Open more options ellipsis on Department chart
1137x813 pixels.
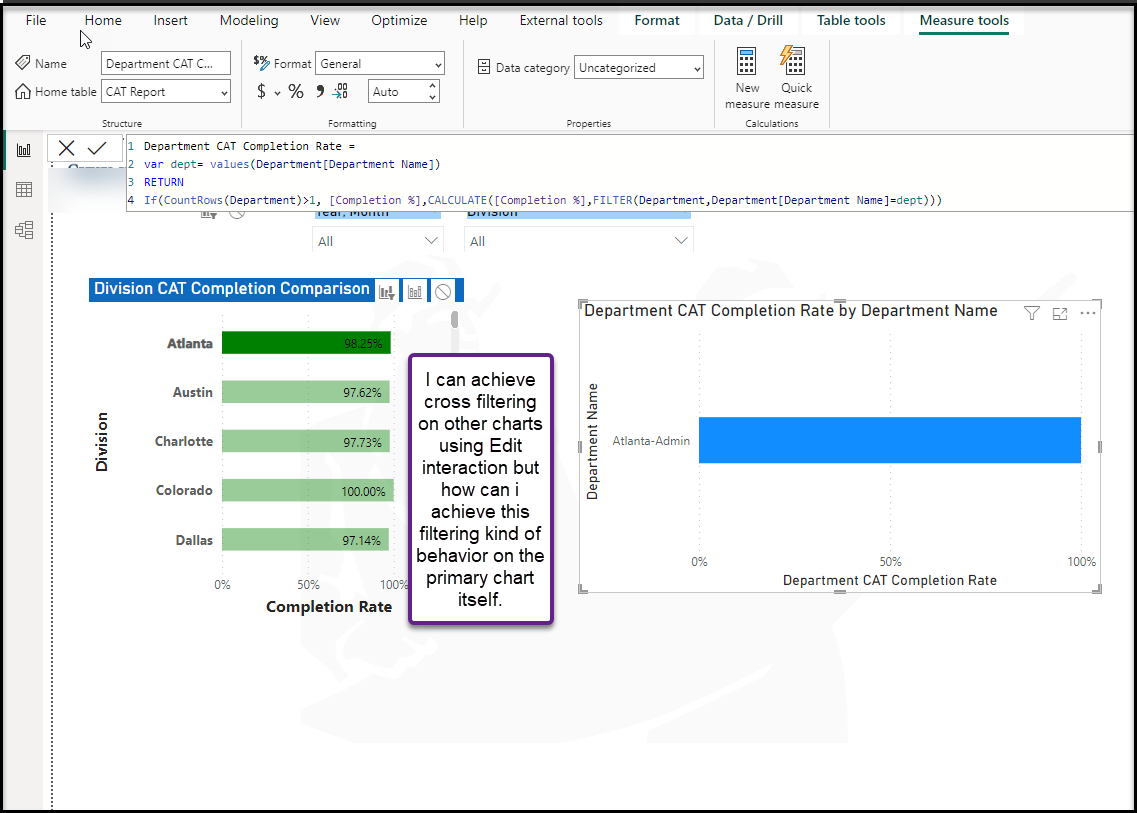[x=1088, y=313]
